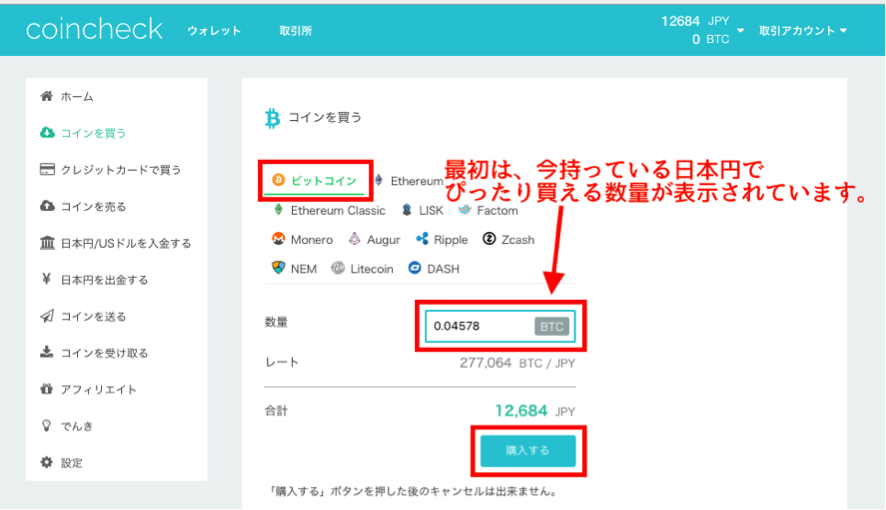Select the Ethereum coin tab

[x=409, y=181]
